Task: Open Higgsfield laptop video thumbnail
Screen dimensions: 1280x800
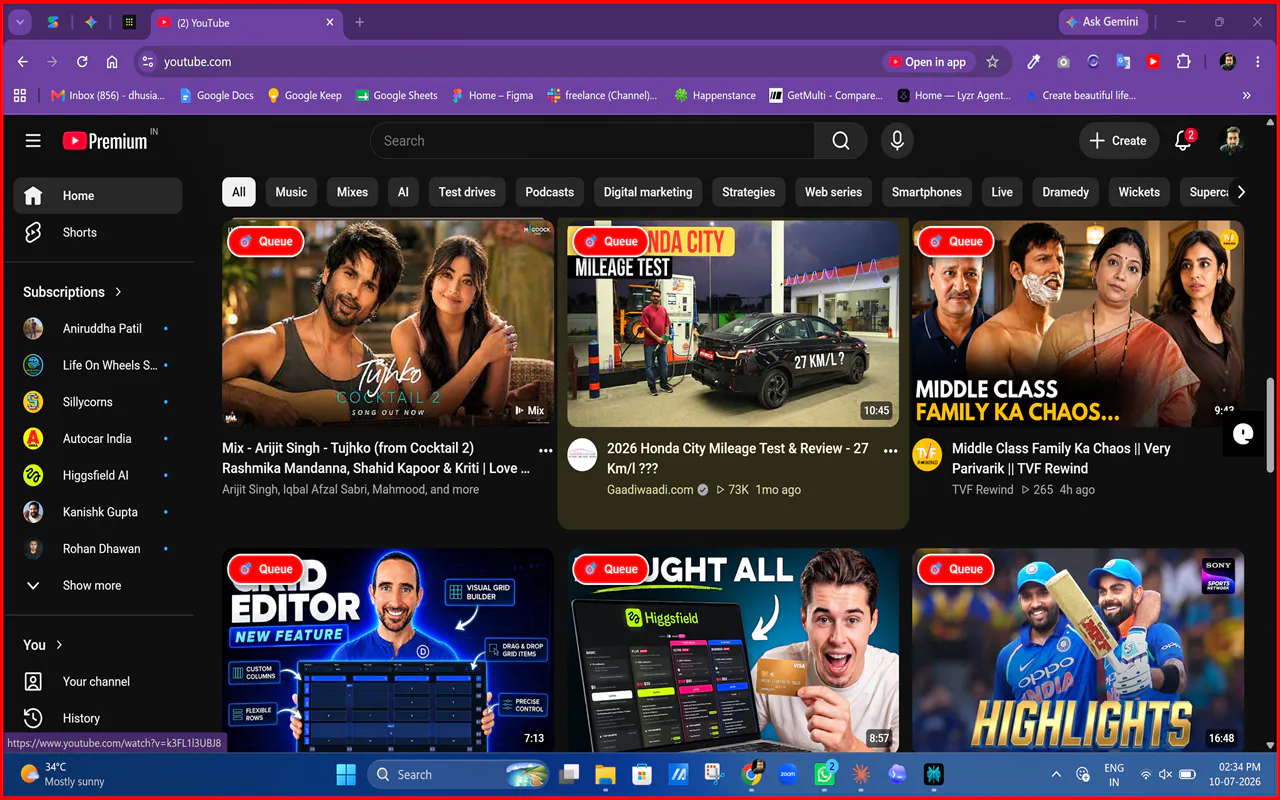Action: coord(733,650)
